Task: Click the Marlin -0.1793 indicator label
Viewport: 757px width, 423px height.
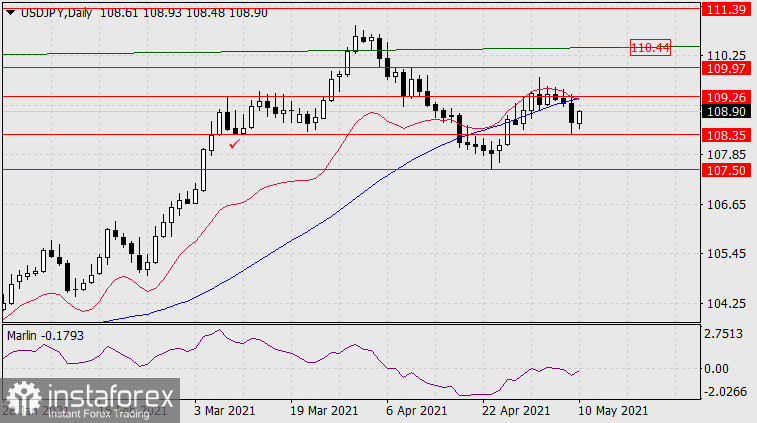Action: coord(41,333)
